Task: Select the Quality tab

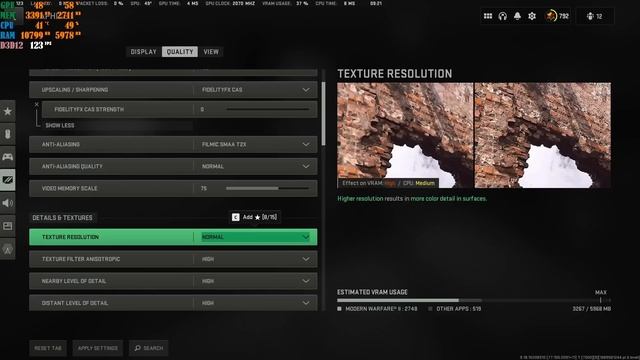Action: 180,52
